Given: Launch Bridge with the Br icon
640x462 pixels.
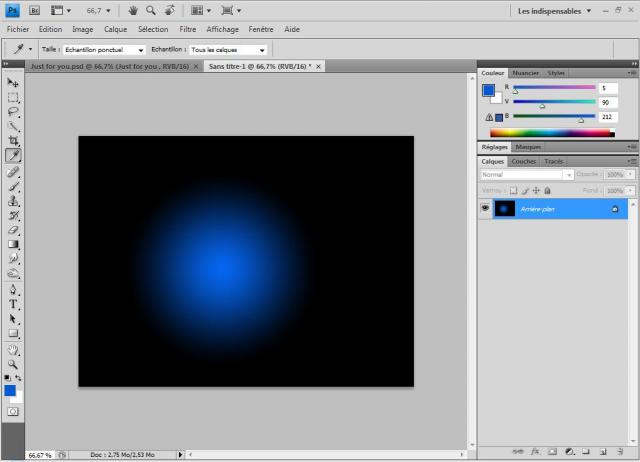Looking at the screenshot, I should (34, 11).
